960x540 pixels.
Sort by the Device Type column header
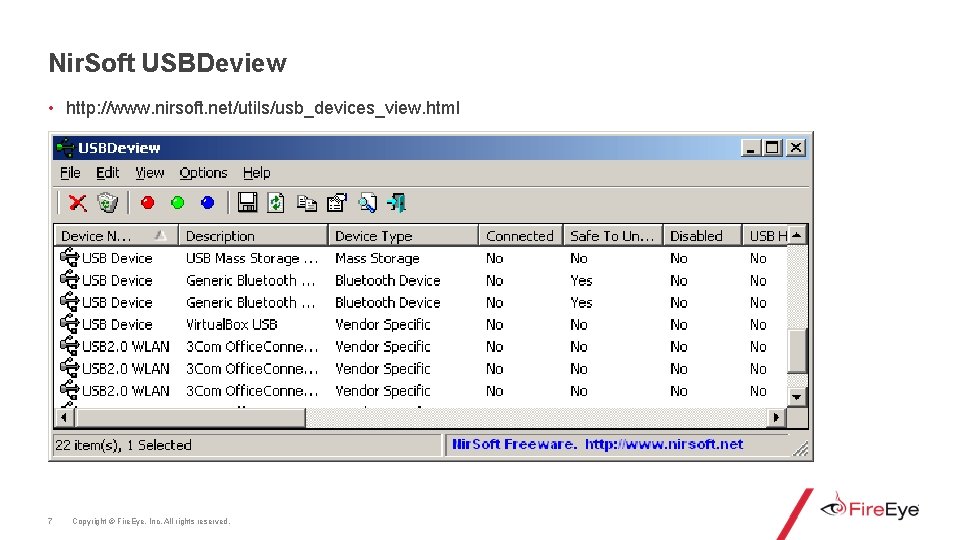(403, 236)
